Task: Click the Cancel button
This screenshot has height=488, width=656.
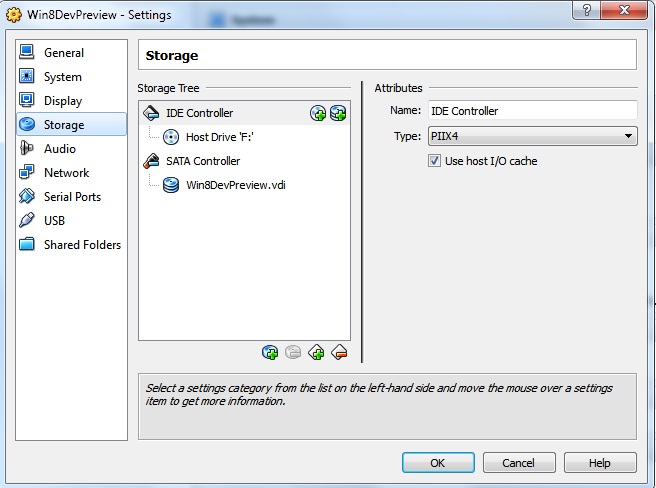Action: pos(518,463)
